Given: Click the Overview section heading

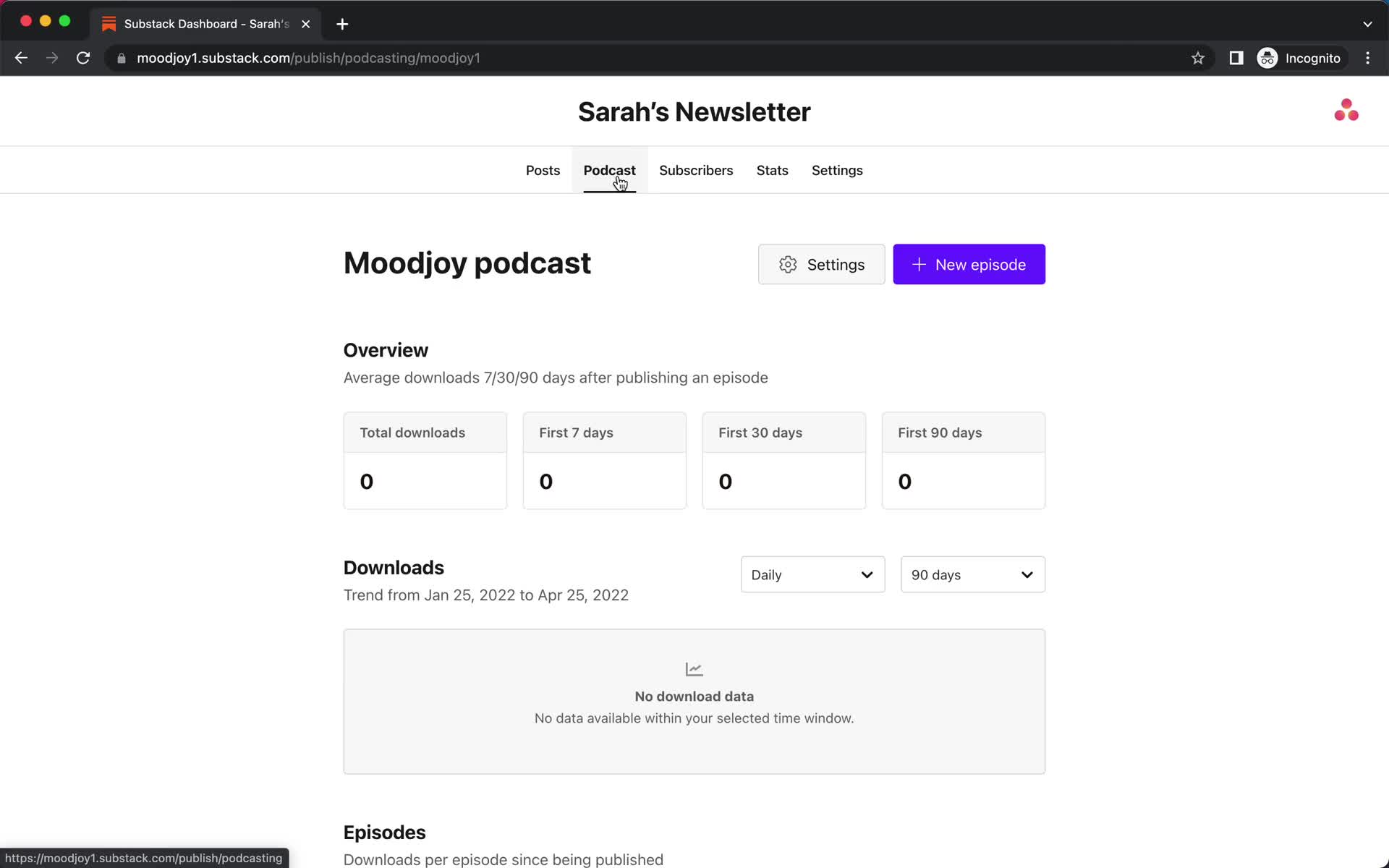Looking at the screenshot, I should tap(386, 350).
